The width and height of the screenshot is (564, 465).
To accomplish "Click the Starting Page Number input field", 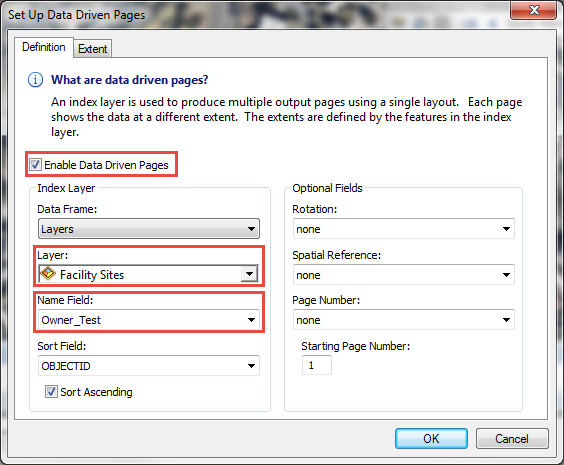I will point(317,365).
